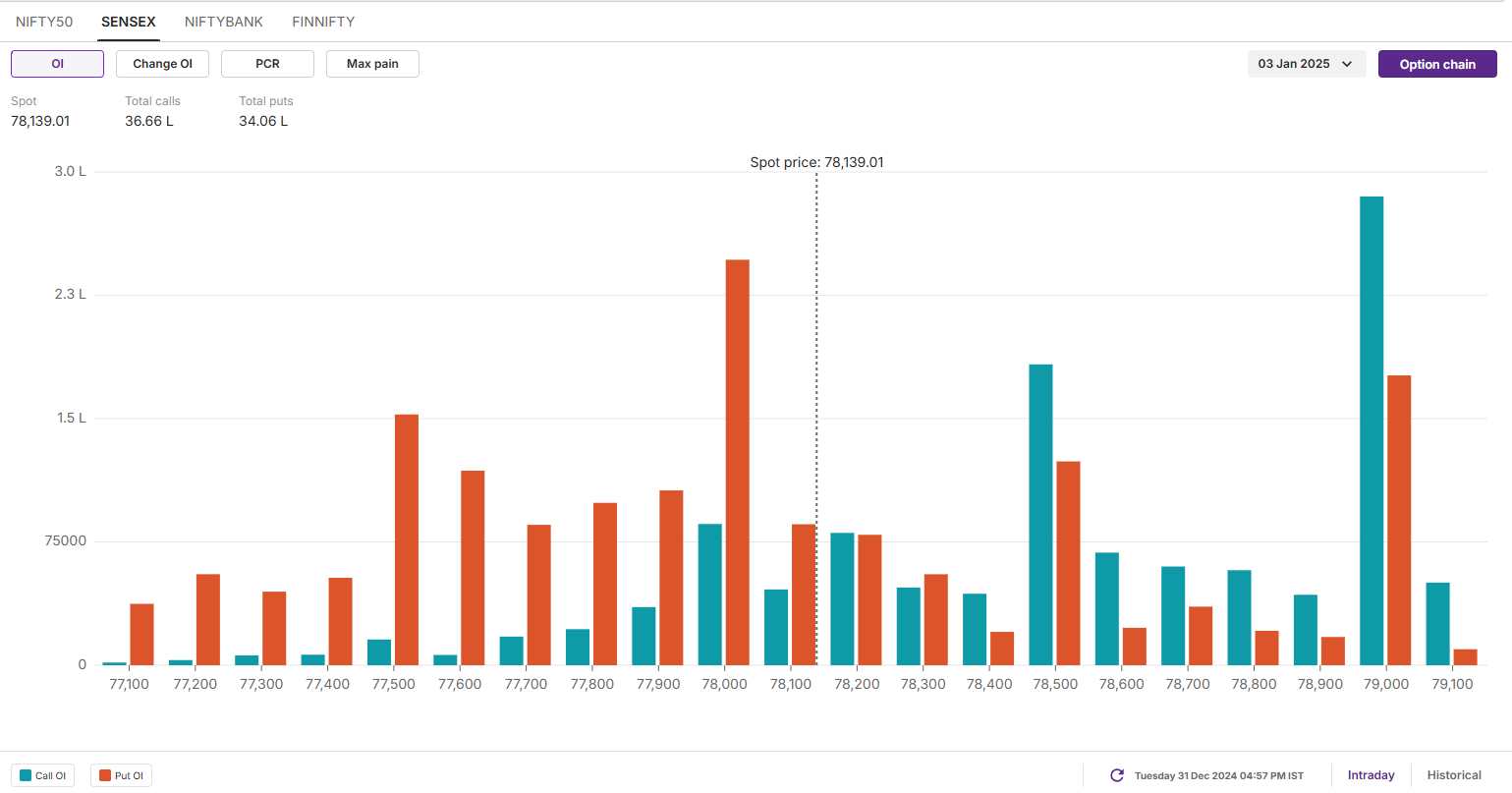Click the 79,100 call OI bar

click(1438, 624)
